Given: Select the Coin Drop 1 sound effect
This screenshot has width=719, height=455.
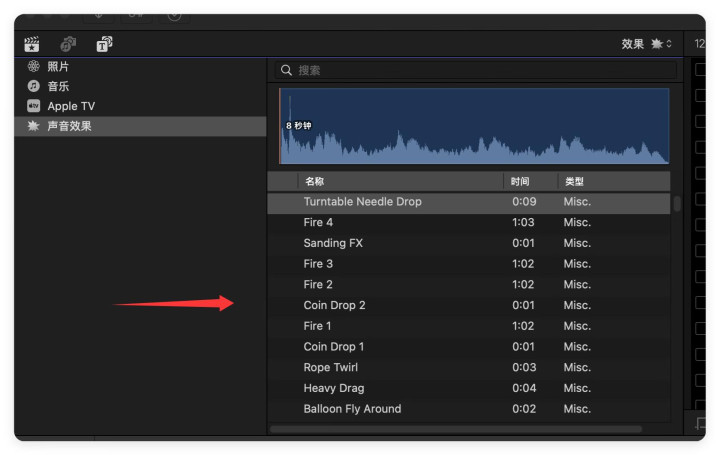Looking at the screenshot, I should click(x=469, y=347).
